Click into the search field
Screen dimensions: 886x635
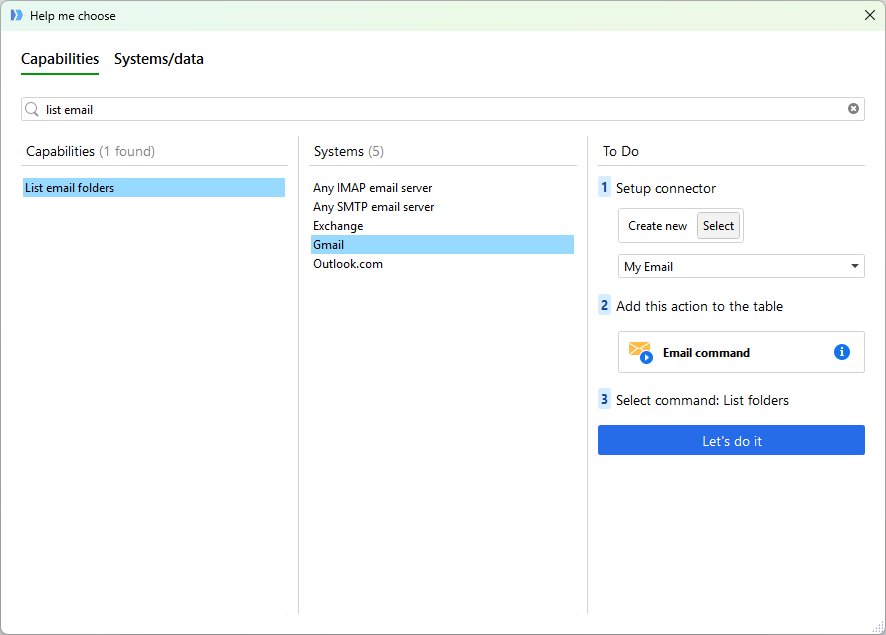tap(440, 109)
